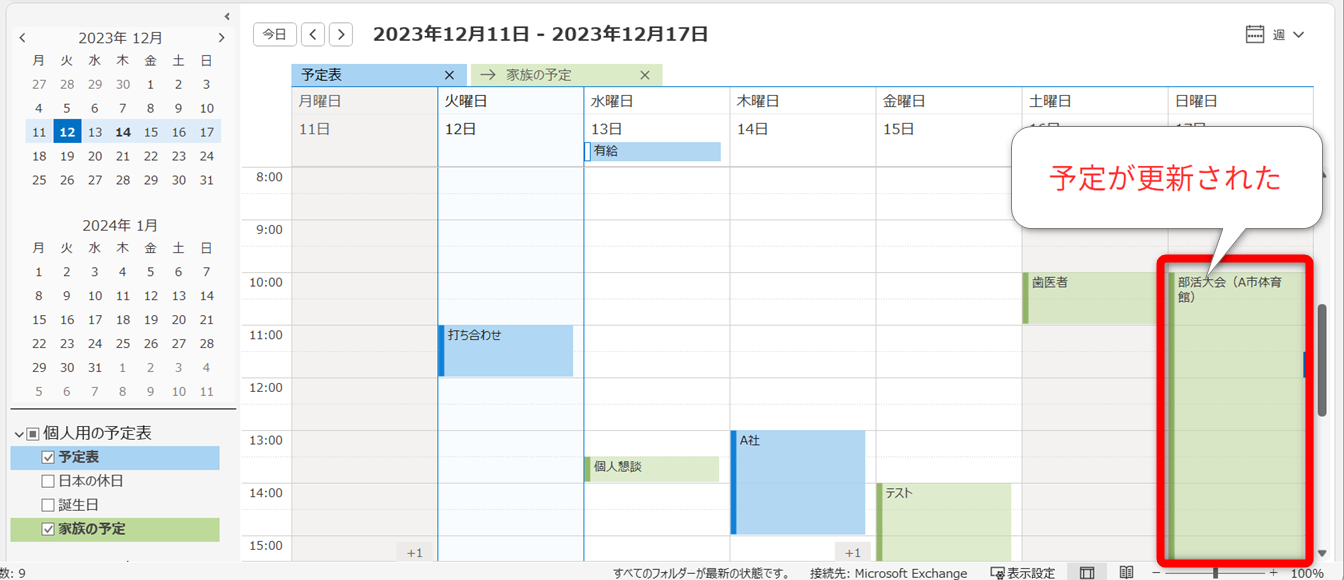This screenshot has width=1344, height=580.
Task: Show the previous month in the mini calendar
Action: [23, 38]
